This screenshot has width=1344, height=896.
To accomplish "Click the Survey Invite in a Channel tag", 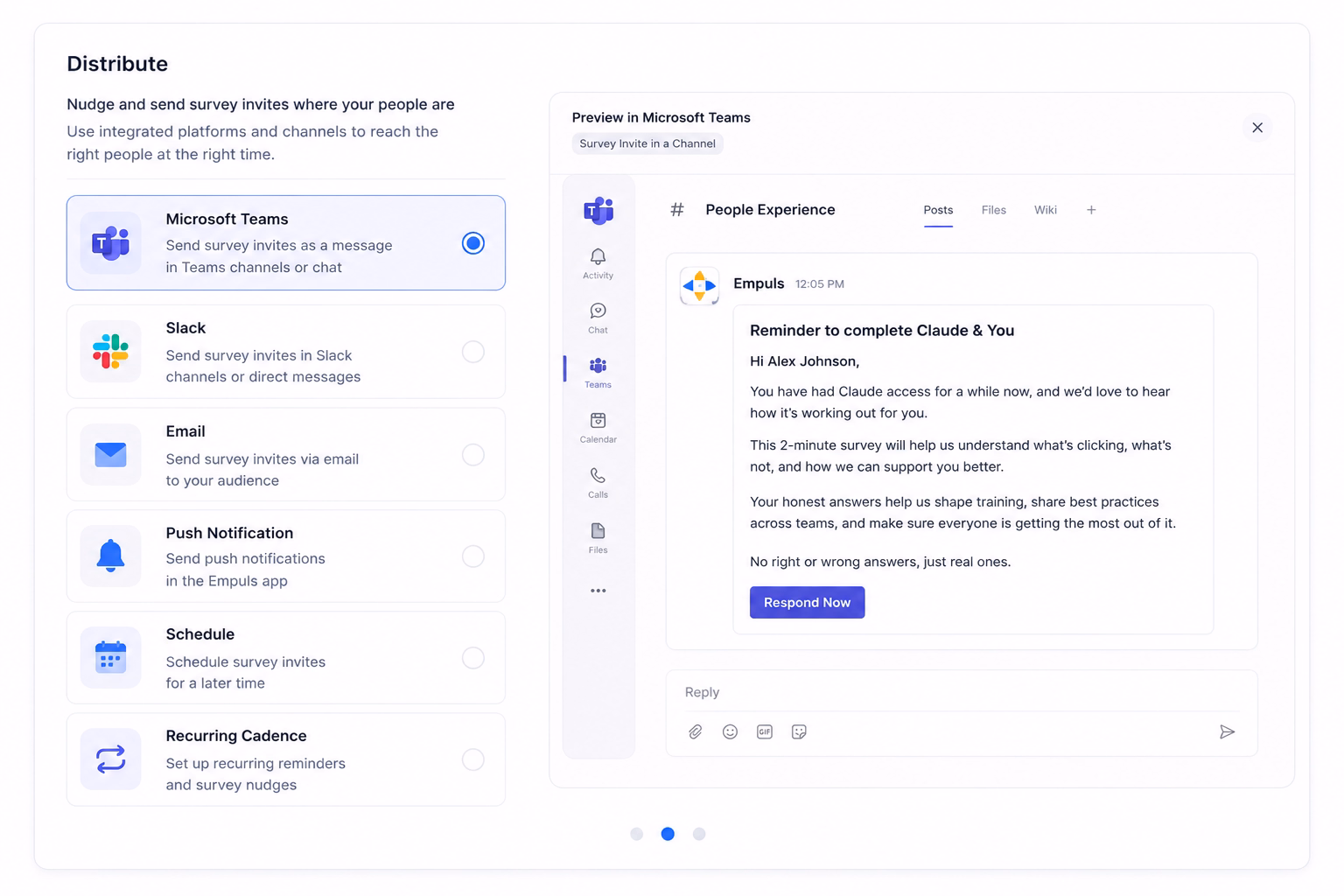I will [647, 143].
